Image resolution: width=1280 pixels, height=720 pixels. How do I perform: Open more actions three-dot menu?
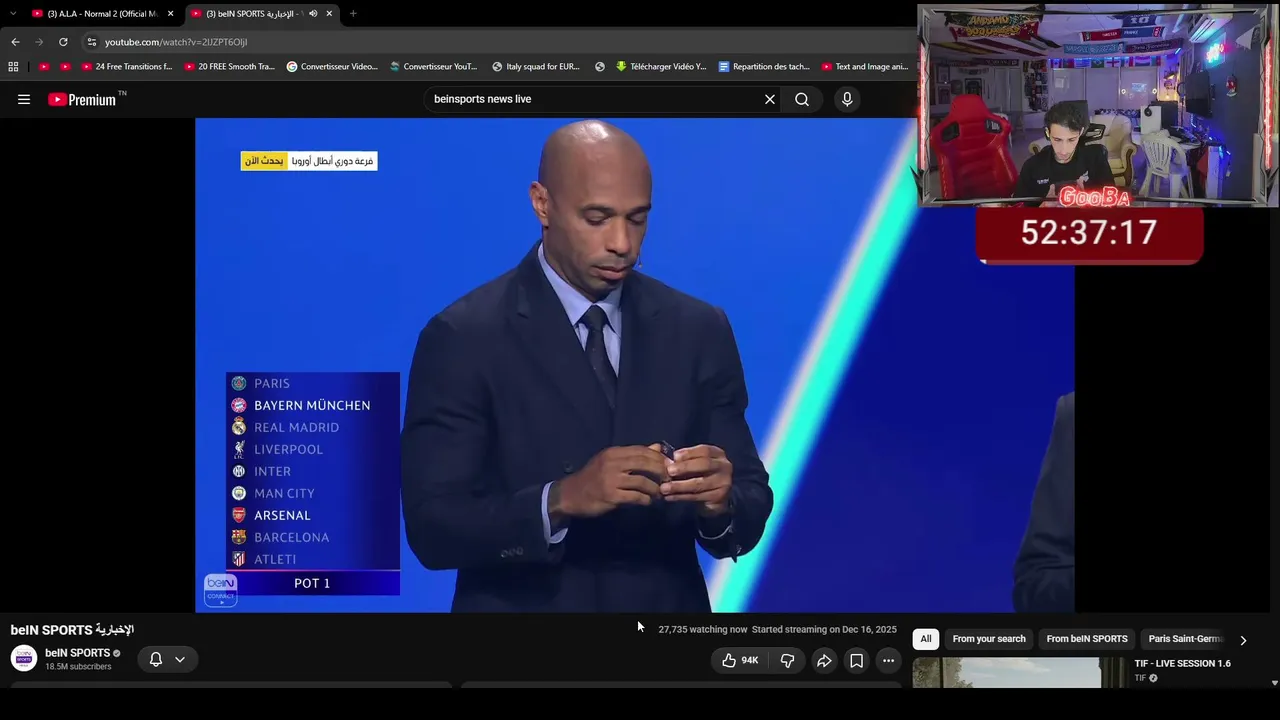tap(888, 660)
